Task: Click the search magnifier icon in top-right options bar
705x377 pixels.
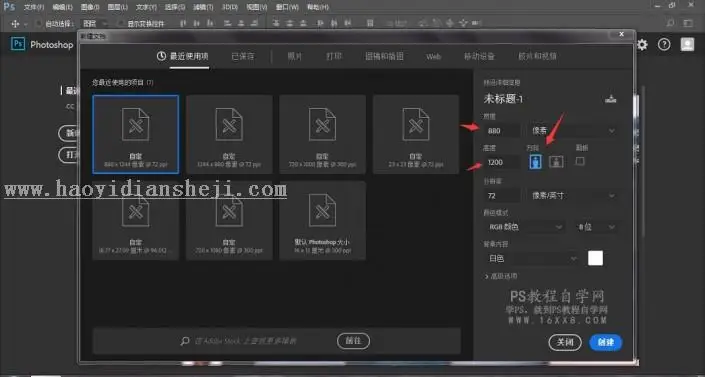Action: pyautogui.click(x=670, y=23)
